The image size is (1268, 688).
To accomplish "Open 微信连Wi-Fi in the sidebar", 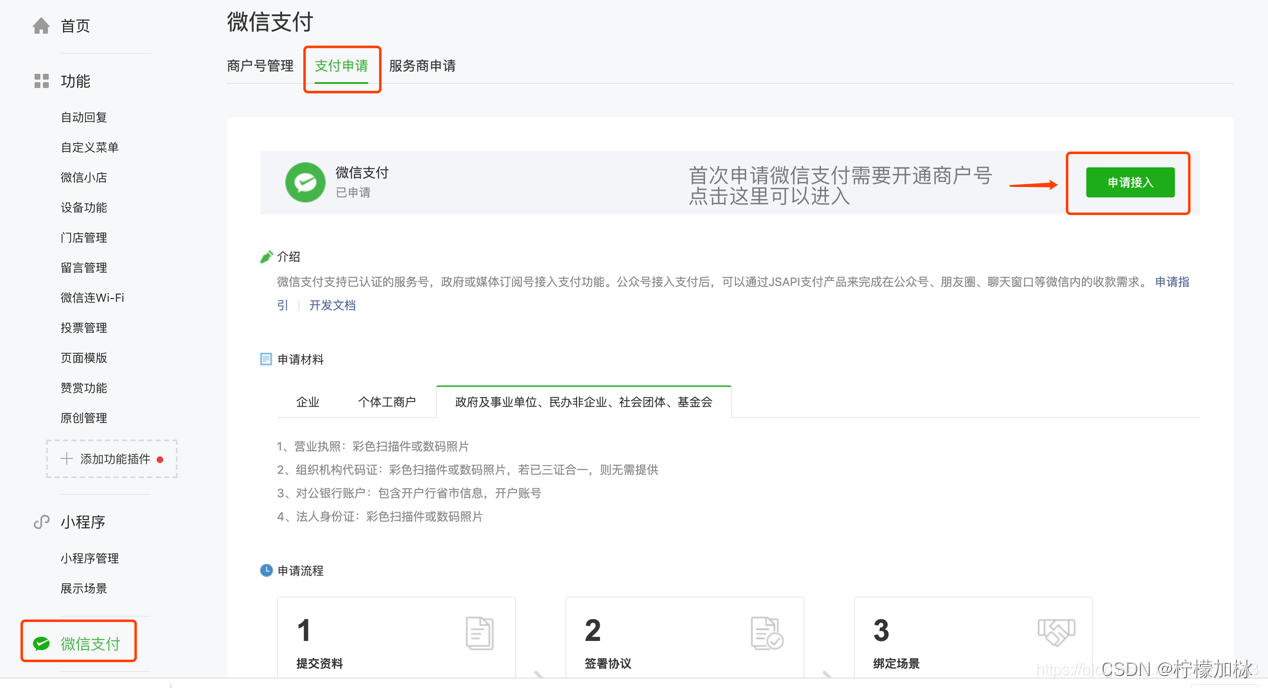I will coord(92,297).
